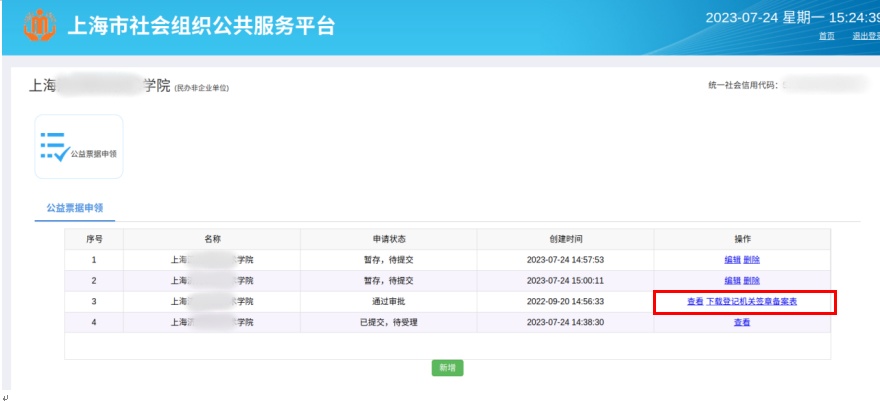Select the 公益票据申领 tab
Image resolution: width=880 pixels, height=402 pixels.
click(x=75, y=208)
